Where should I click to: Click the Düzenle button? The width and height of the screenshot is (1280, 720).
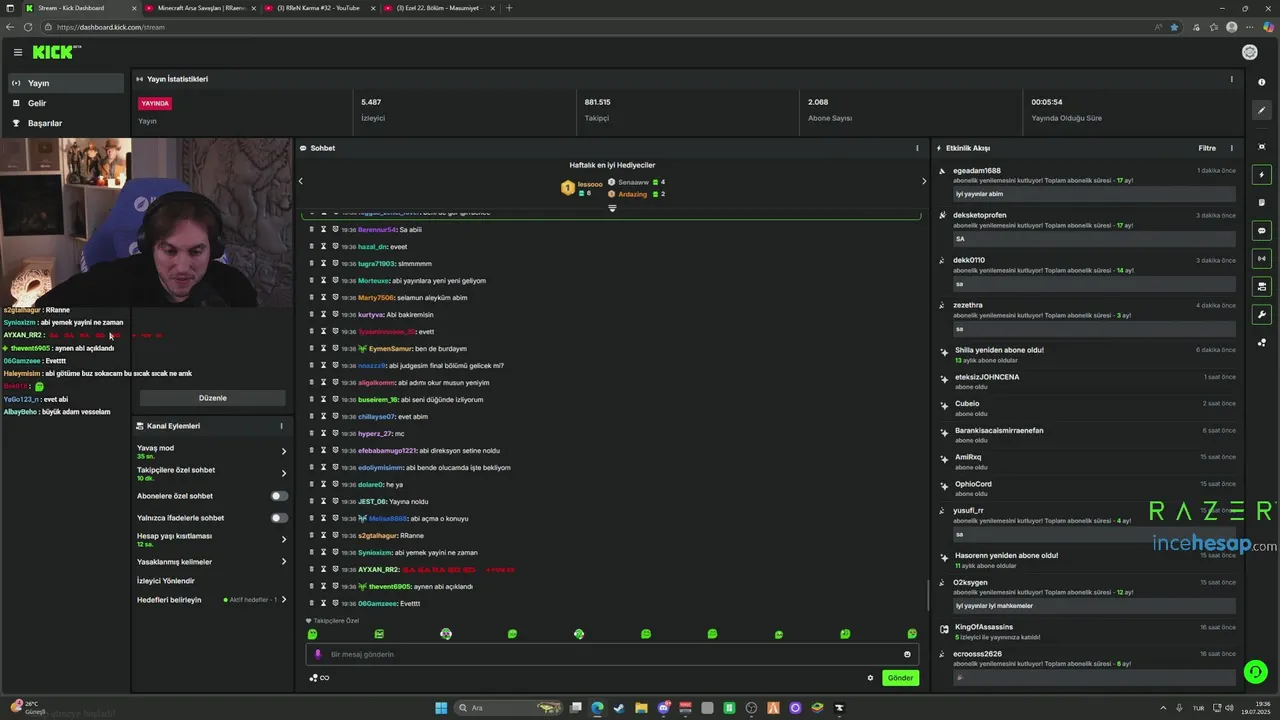pyautogui.click(x=213, y=398)
